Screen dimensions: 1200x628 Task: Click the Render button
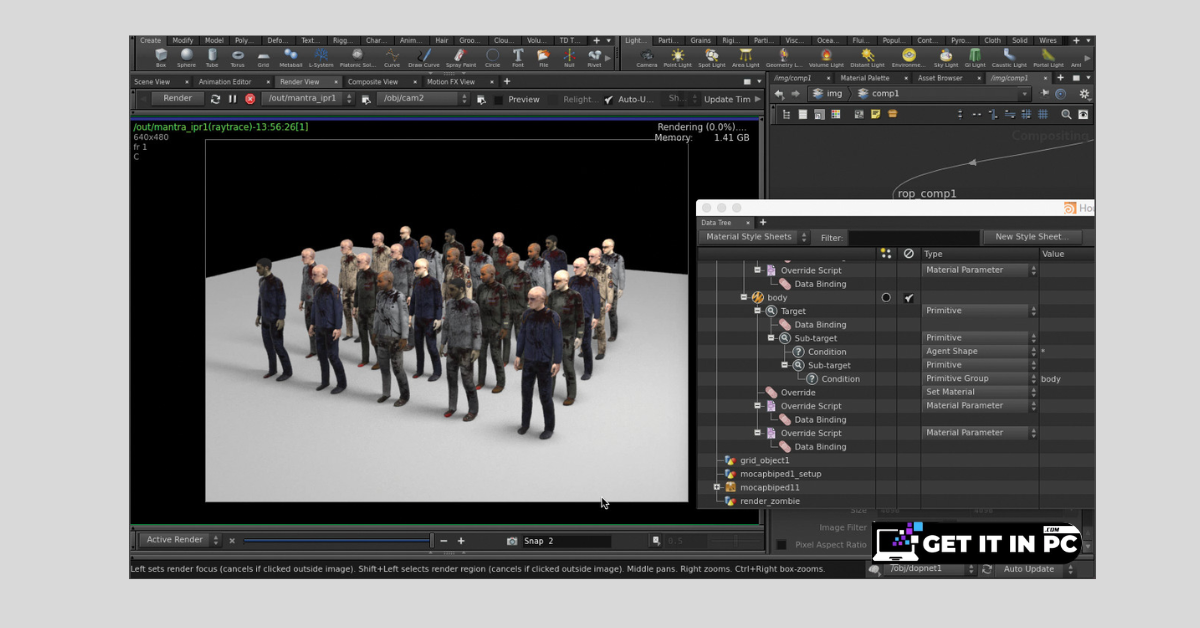click(x=178, y=99)
